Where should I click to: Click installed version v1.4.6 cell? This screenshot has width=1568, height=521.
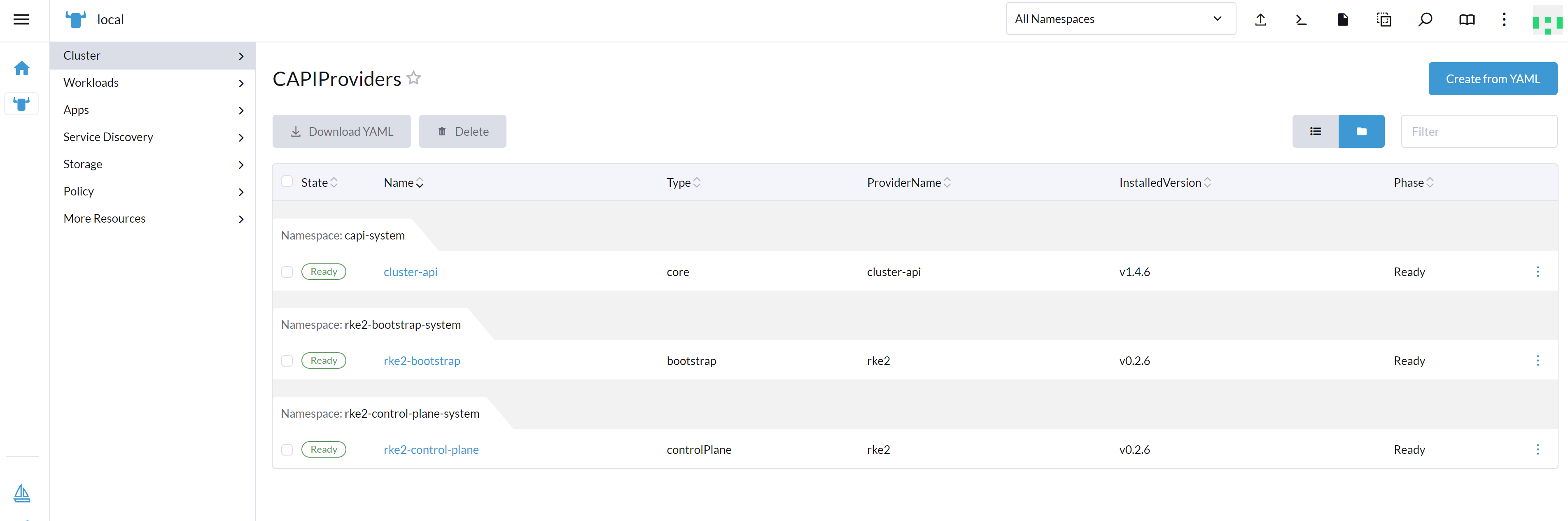coord(1134,272)
